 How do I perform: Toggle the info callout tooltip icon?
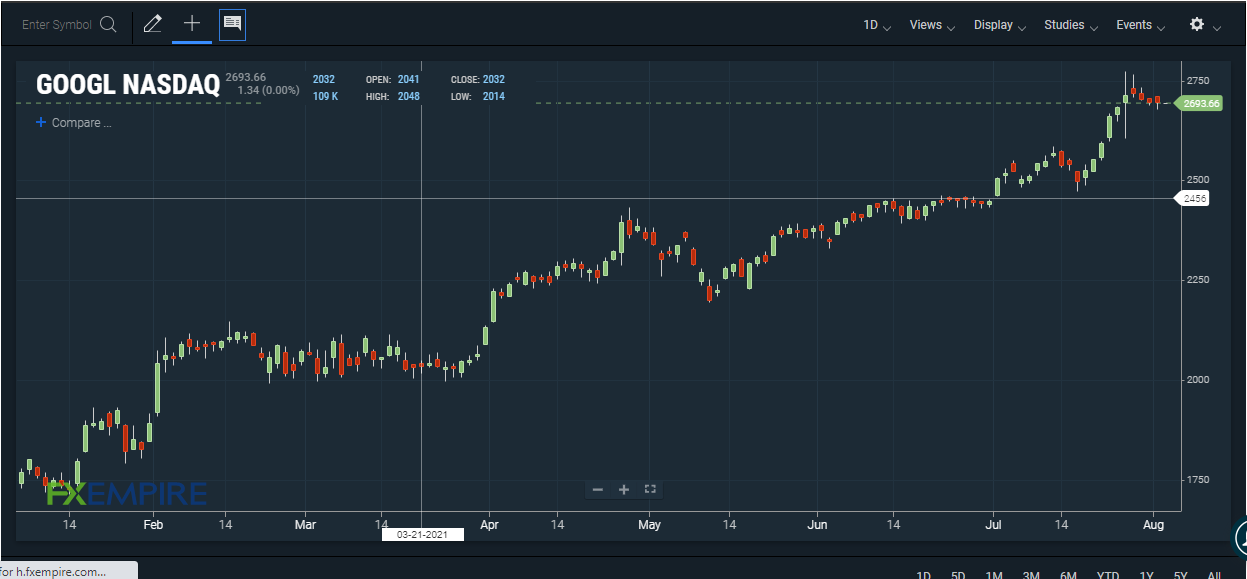point(232,24)
